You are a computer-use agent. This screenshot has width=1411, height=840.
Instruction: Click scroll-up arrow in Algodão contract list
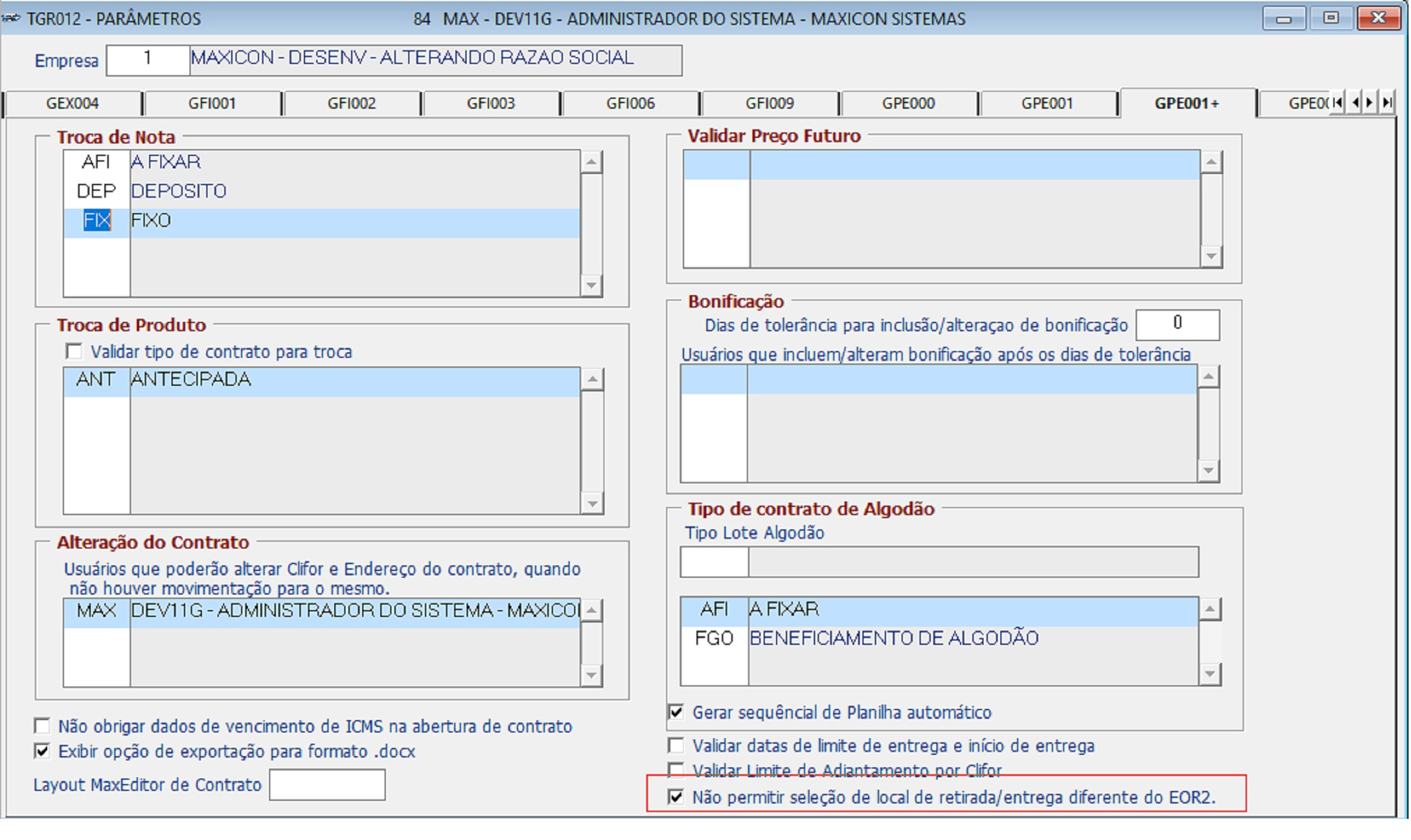click(1209, 609)
